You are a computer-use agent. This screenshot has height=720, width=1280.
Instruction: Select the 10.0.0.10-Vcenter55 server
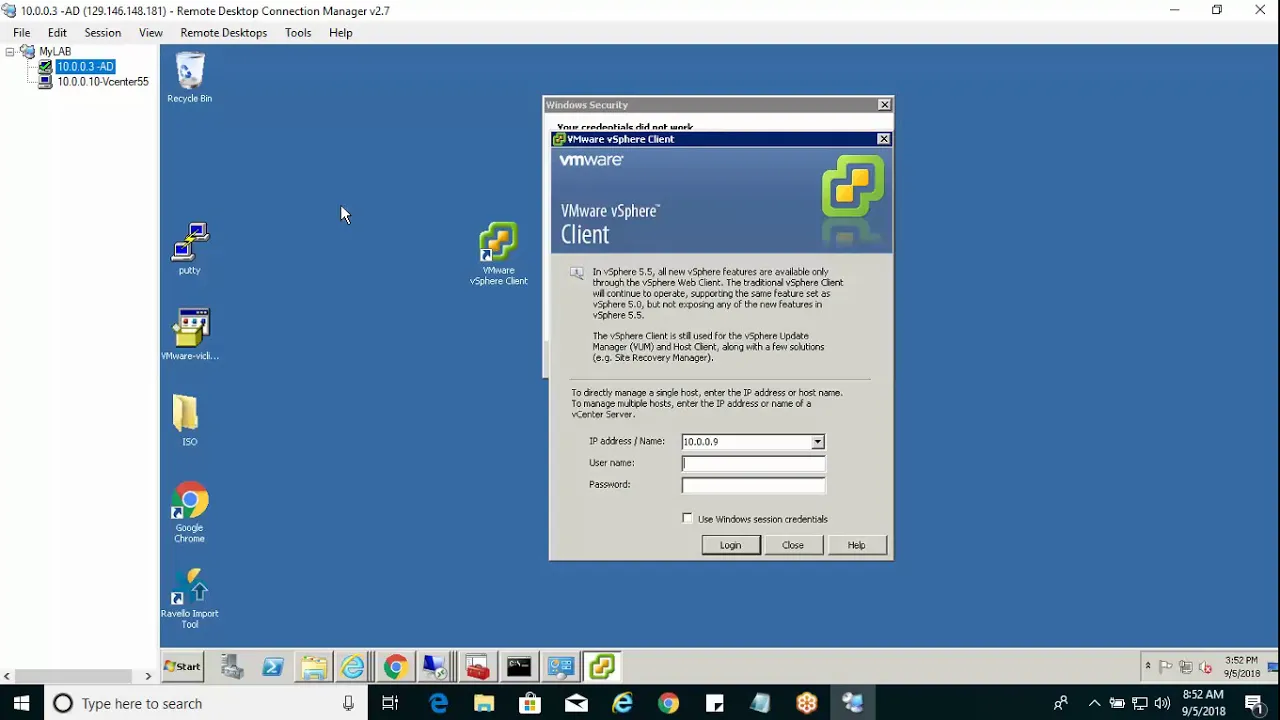(x=103, y=82)
